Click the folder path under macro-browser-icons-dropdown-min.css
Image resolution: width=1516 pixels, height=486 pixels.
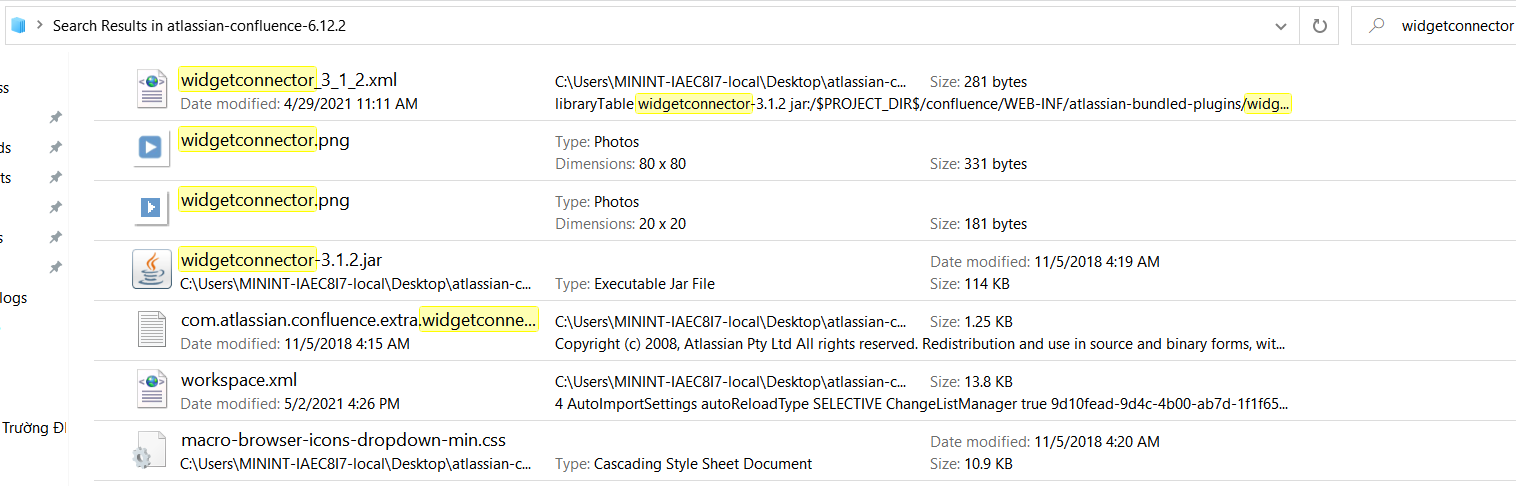tap(355, 464)
